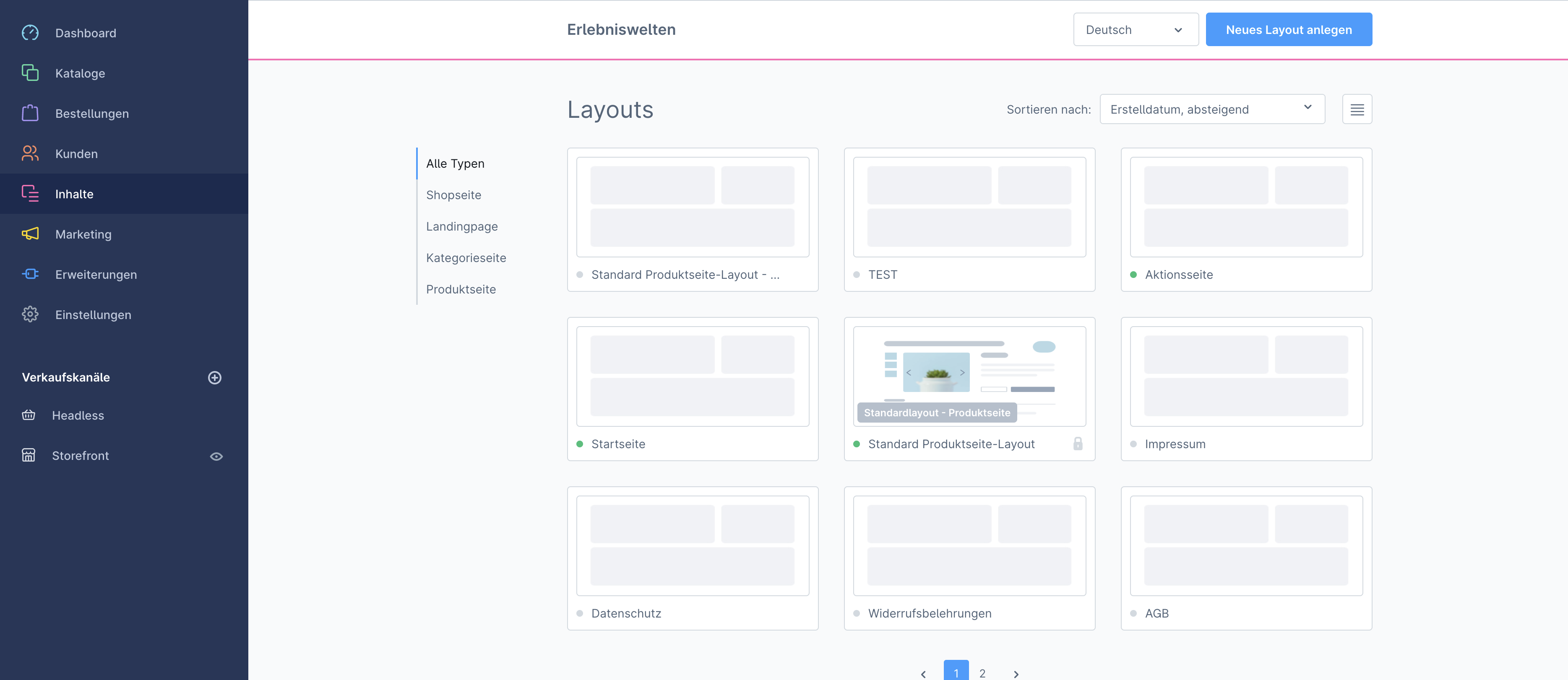Image resolution: width=1568 pixels, height=680 pixels.
Task: Click the Einstellungen gear icon
Action: tap(30, 314)
